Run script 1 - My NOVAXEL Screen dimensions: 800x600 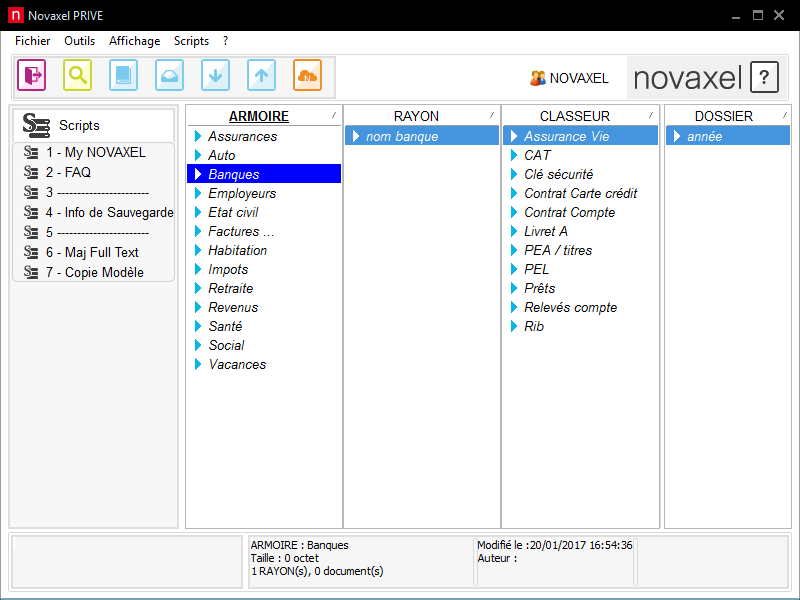point(96,152)
